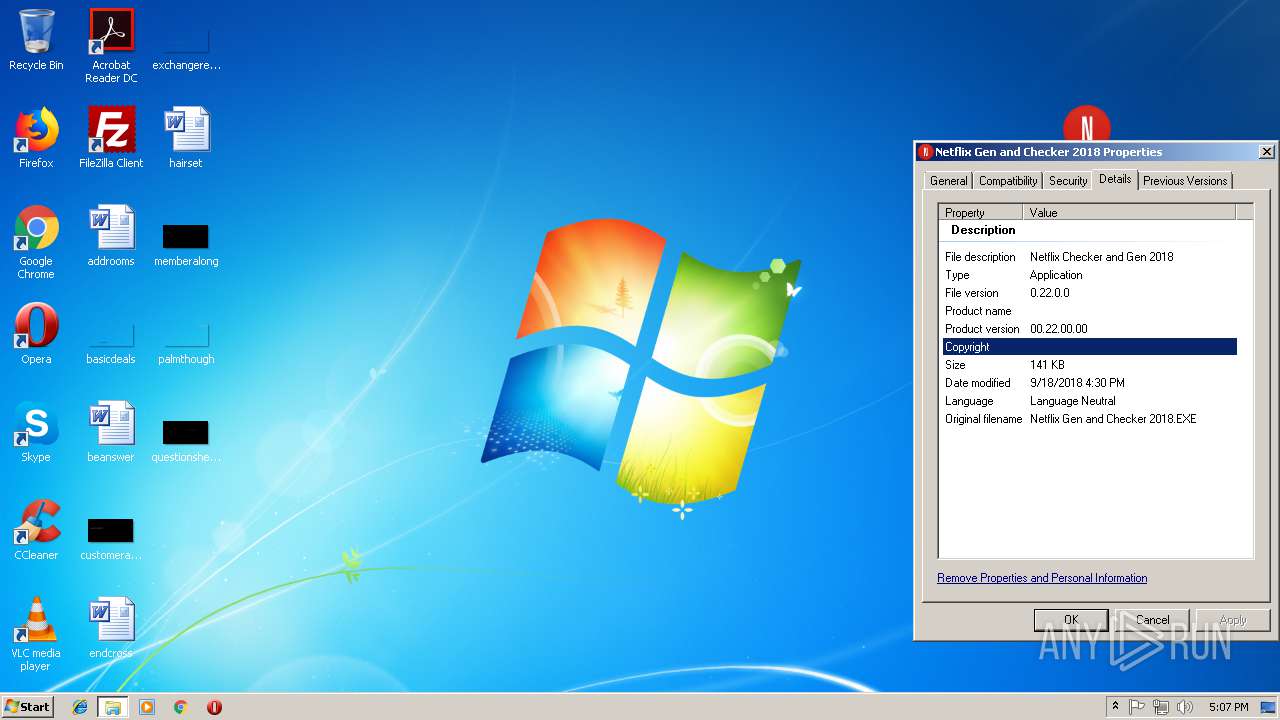This screenshot has width=1280, height=720.
Task: Open the volume speaker tray icon
Action: click(1185, 707)
